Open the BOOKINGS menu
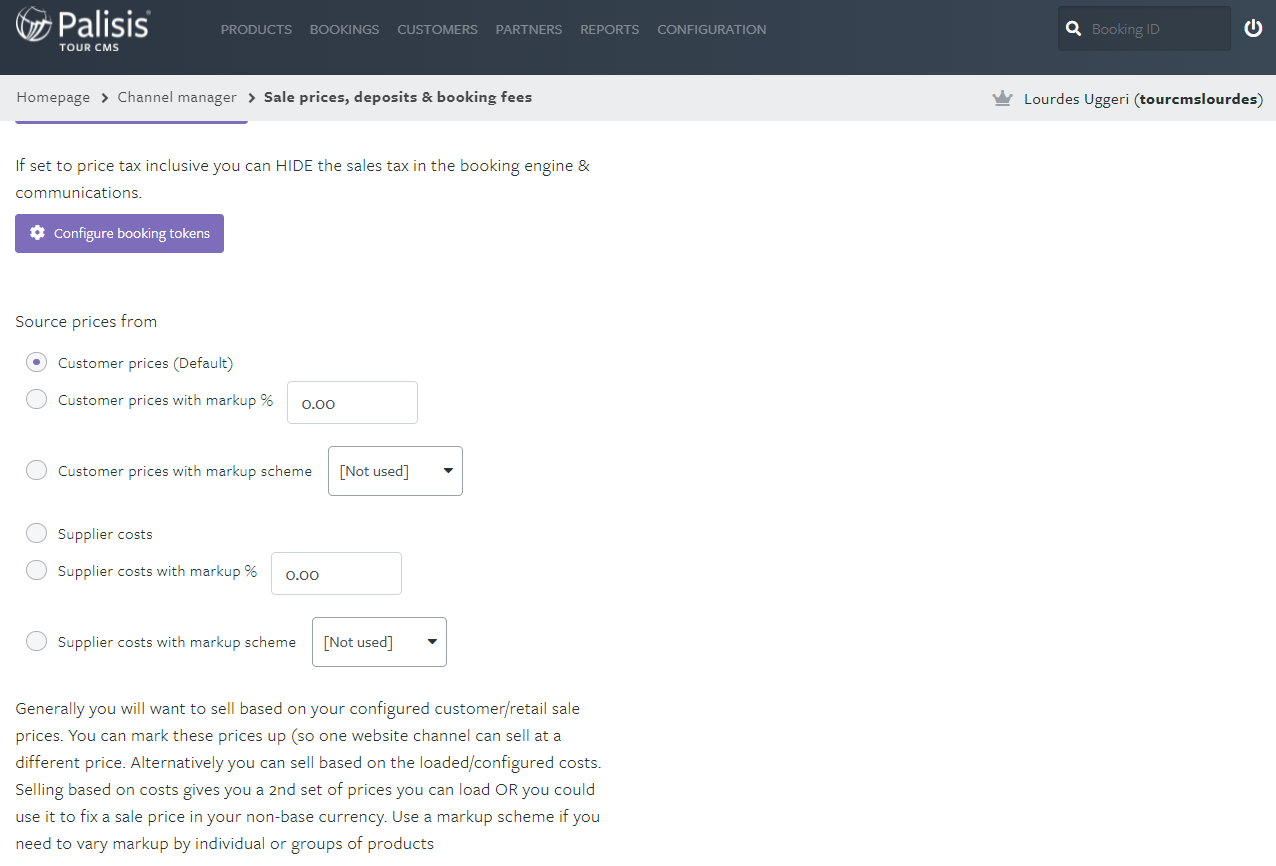 click(x=344, y=29)
